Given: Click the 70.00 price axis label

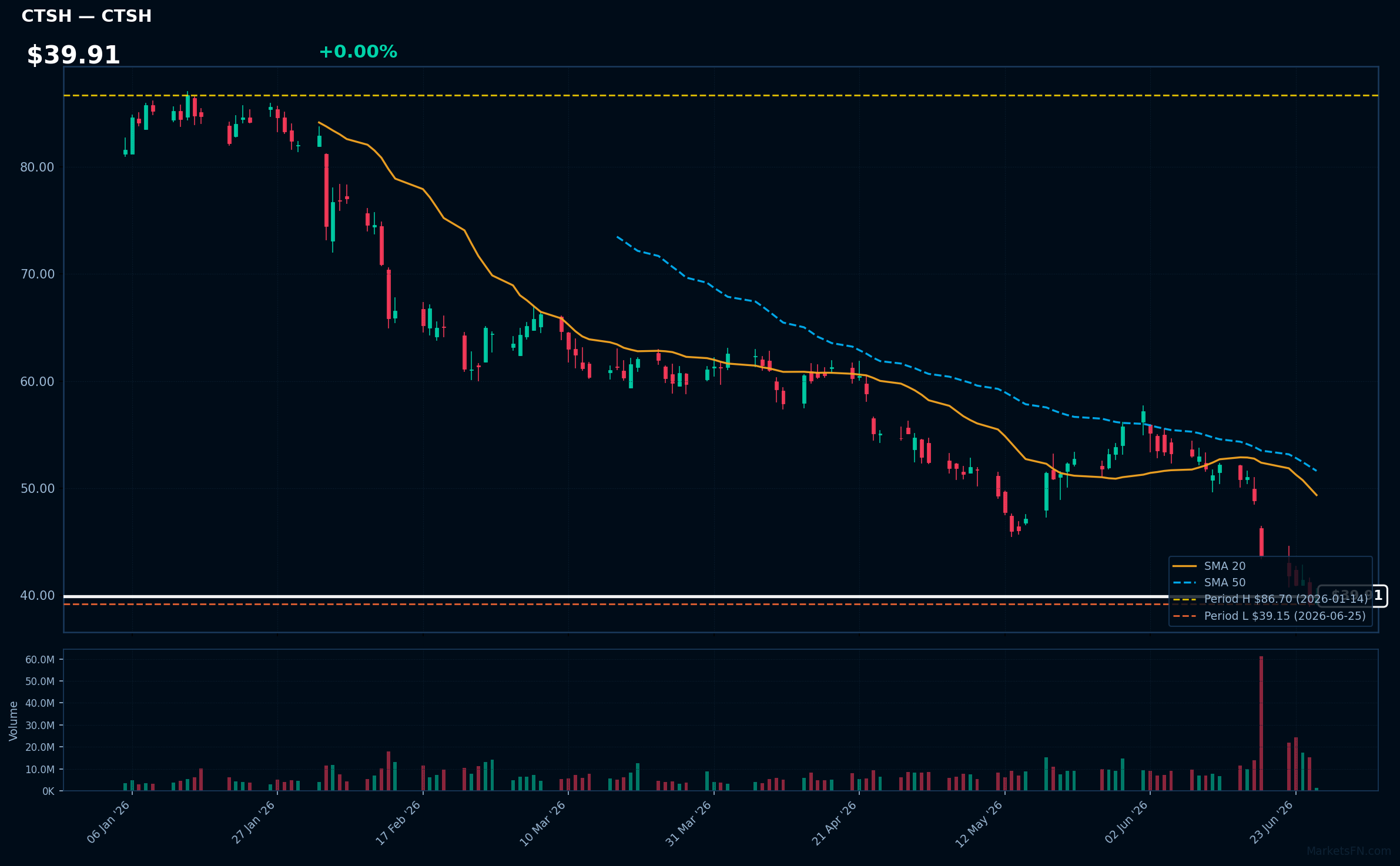Looking at the screenshot, I should [x=37, y=274].
